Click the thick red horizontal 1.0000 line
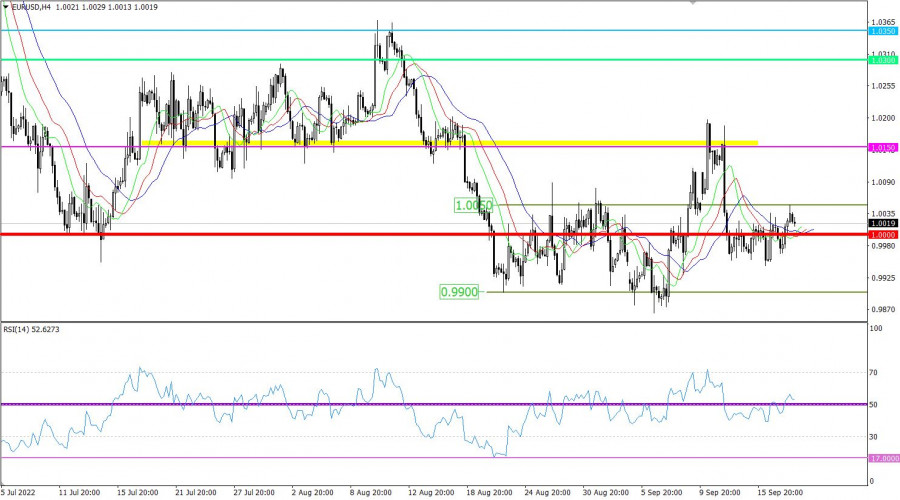Image resolution: width=900 pixels, height=500 pixels. 300,235
